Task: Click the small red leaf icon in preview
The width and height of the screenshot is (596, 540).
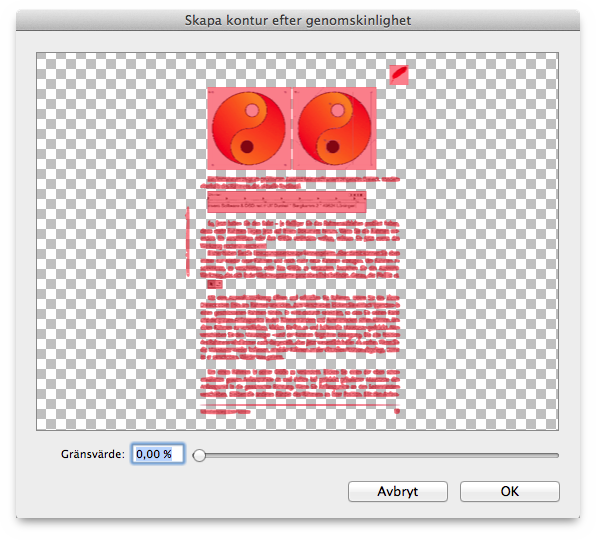Action: (x=399, y=74)
